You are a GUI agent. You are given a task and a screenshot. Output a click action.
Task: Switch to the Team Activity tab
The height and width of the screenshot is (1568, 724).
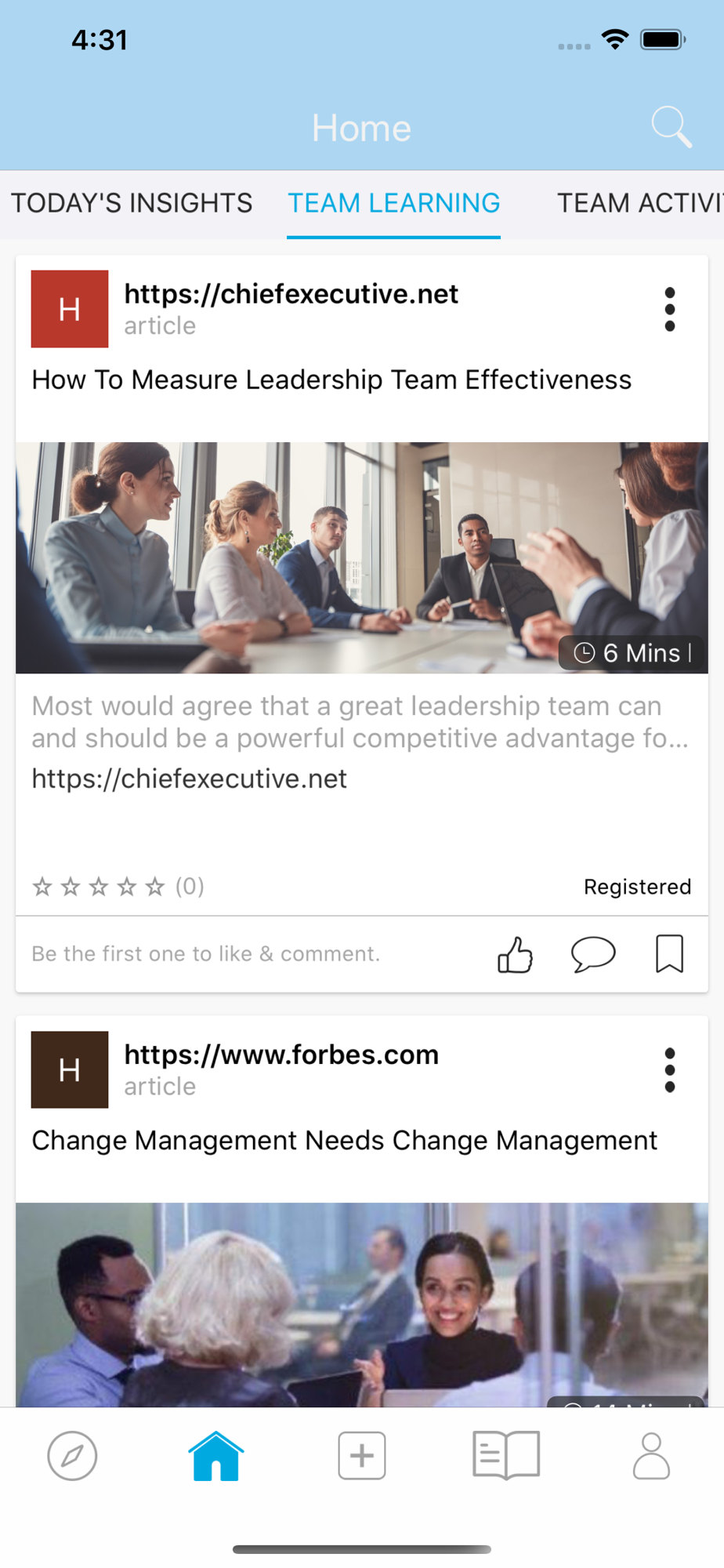[x=640, y=203]
